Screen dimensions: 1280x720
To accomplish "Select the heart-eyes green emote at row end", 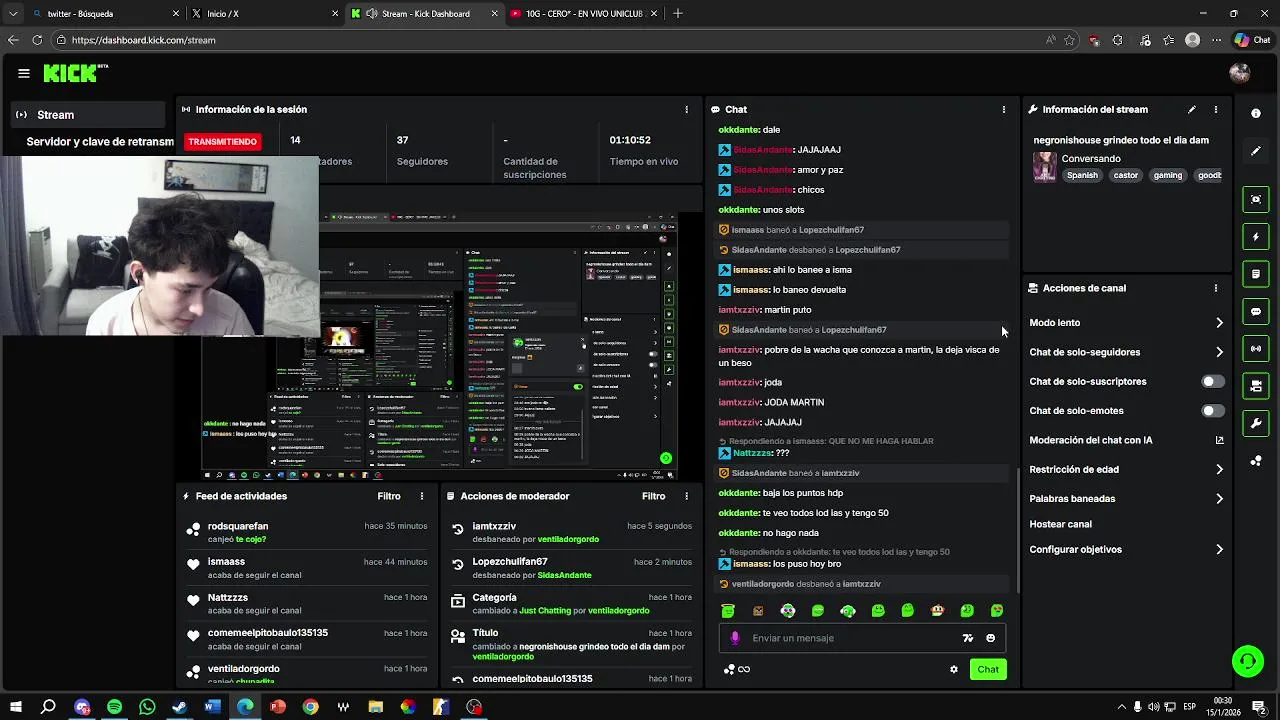I will (x=997, y=610).
